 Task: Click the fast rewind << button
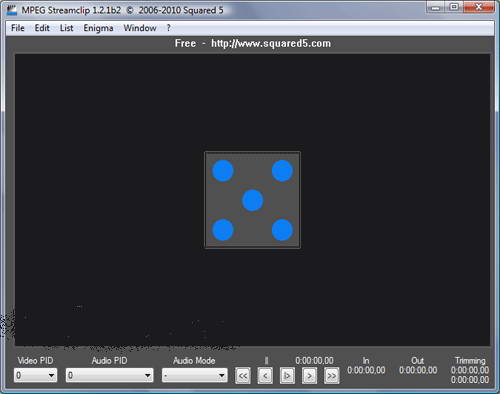point(243,376)
